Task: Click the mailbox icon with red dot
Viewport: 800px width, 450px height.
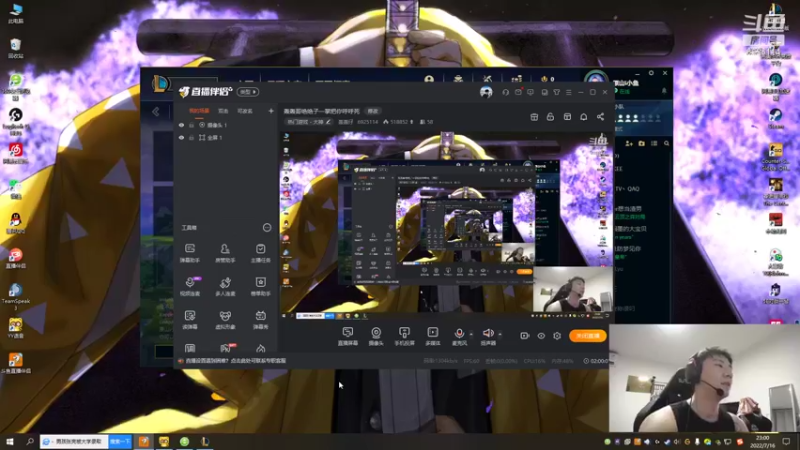Action: click(x=518, y=92)
